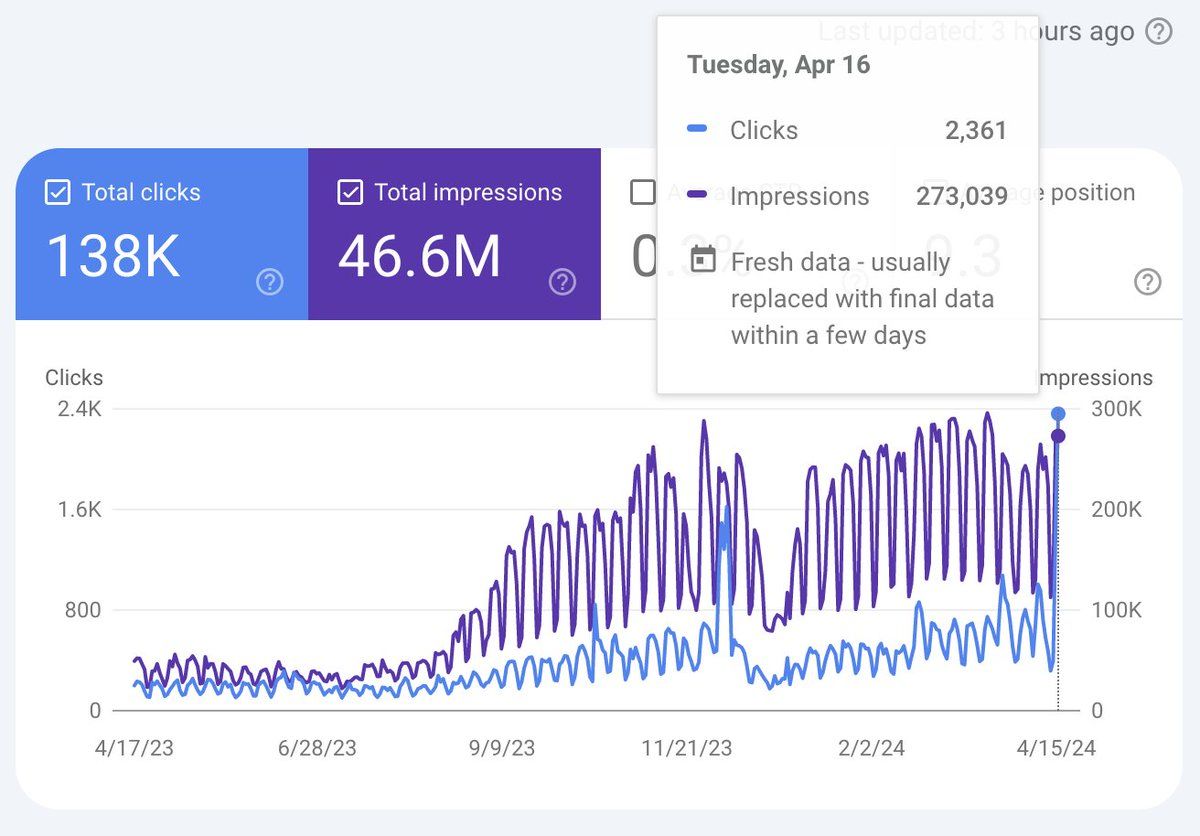
Task: Click blue Clicks legend marker in tooltip
Action: (698, 129)
